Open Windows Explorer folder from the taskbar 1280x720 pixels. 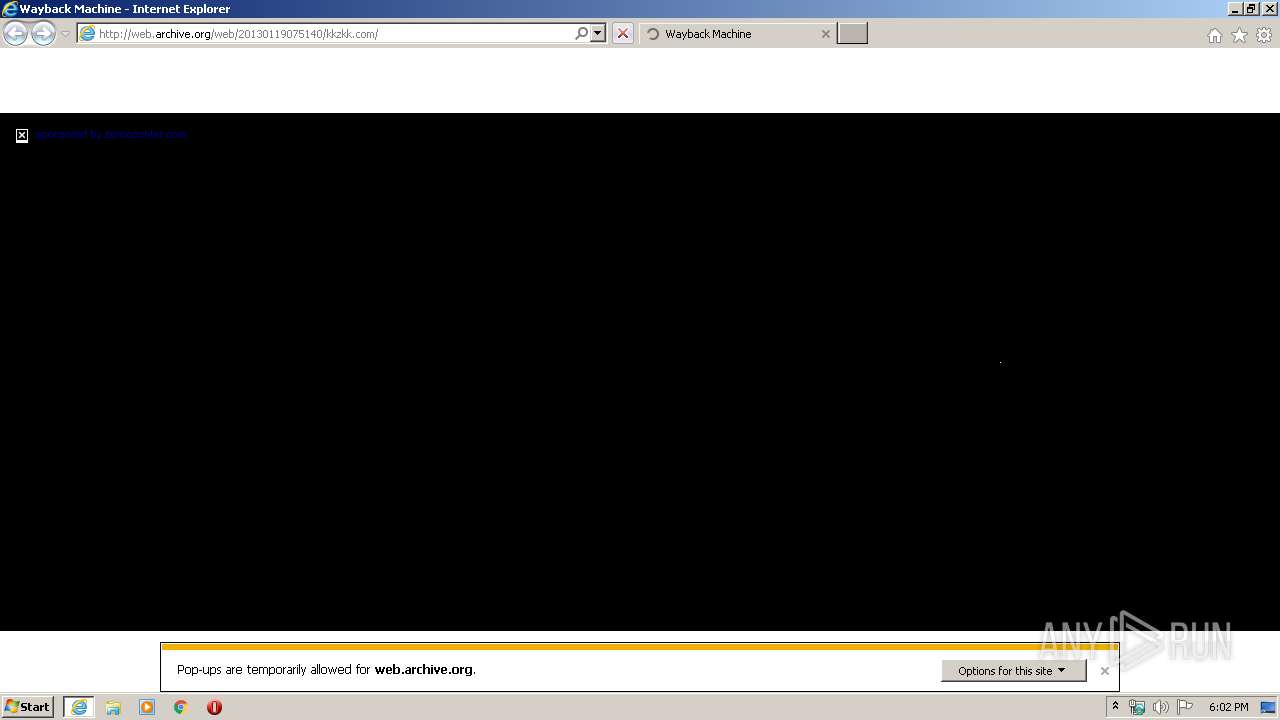(x=113, y=707)
